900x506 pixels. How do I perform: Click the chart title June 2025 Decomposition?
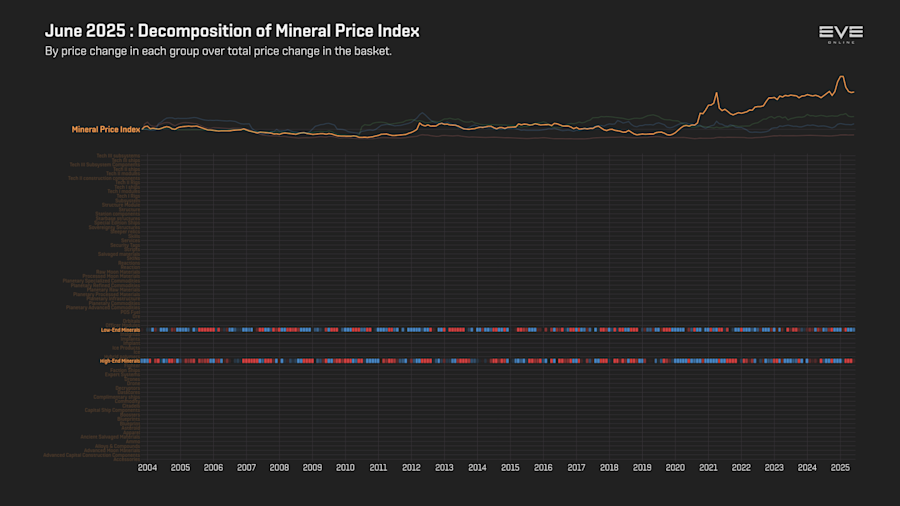click(232, 31)
